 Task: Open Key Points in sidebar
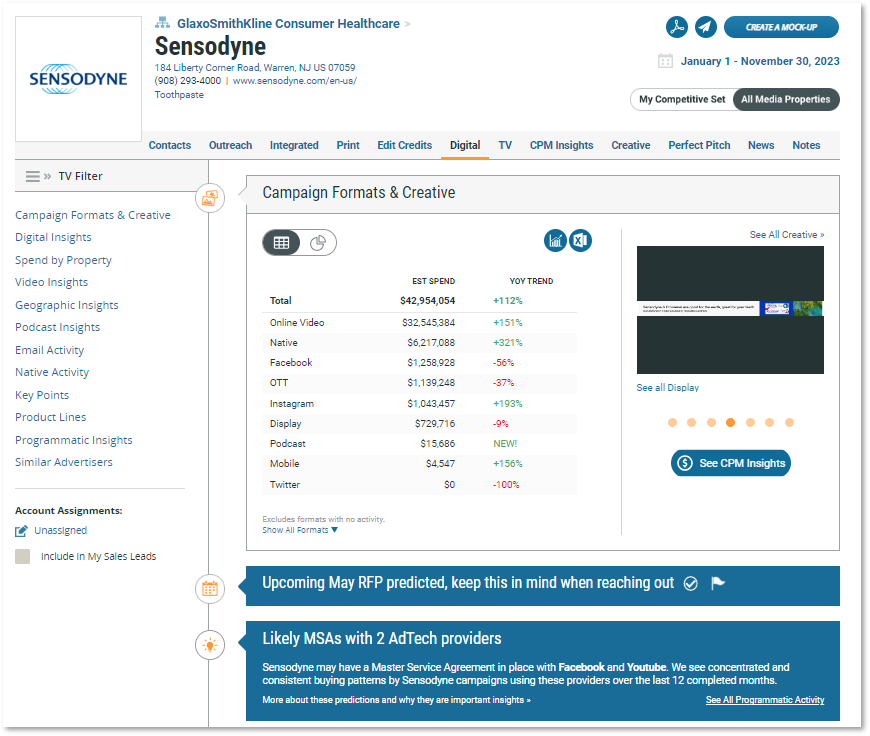pos(42,395)
